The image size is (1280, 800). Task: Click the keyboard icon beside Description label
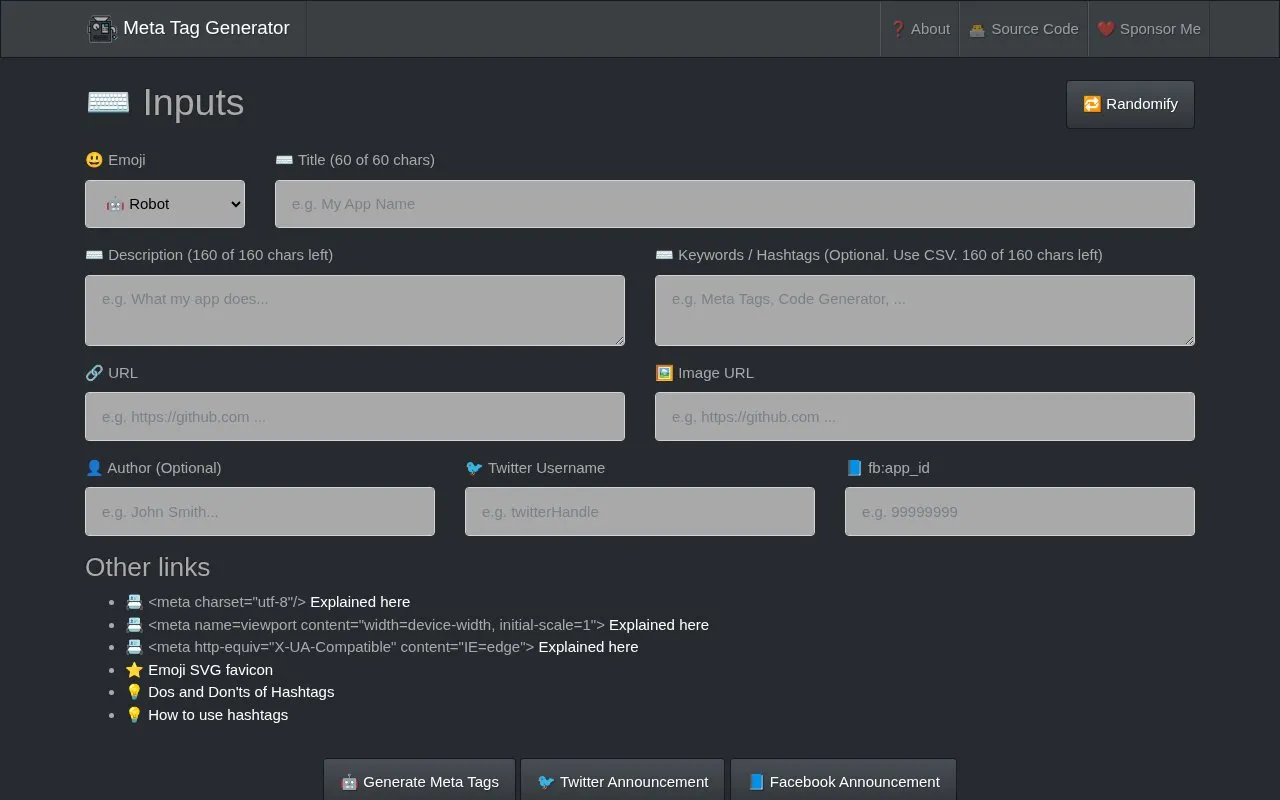(94, 255)
